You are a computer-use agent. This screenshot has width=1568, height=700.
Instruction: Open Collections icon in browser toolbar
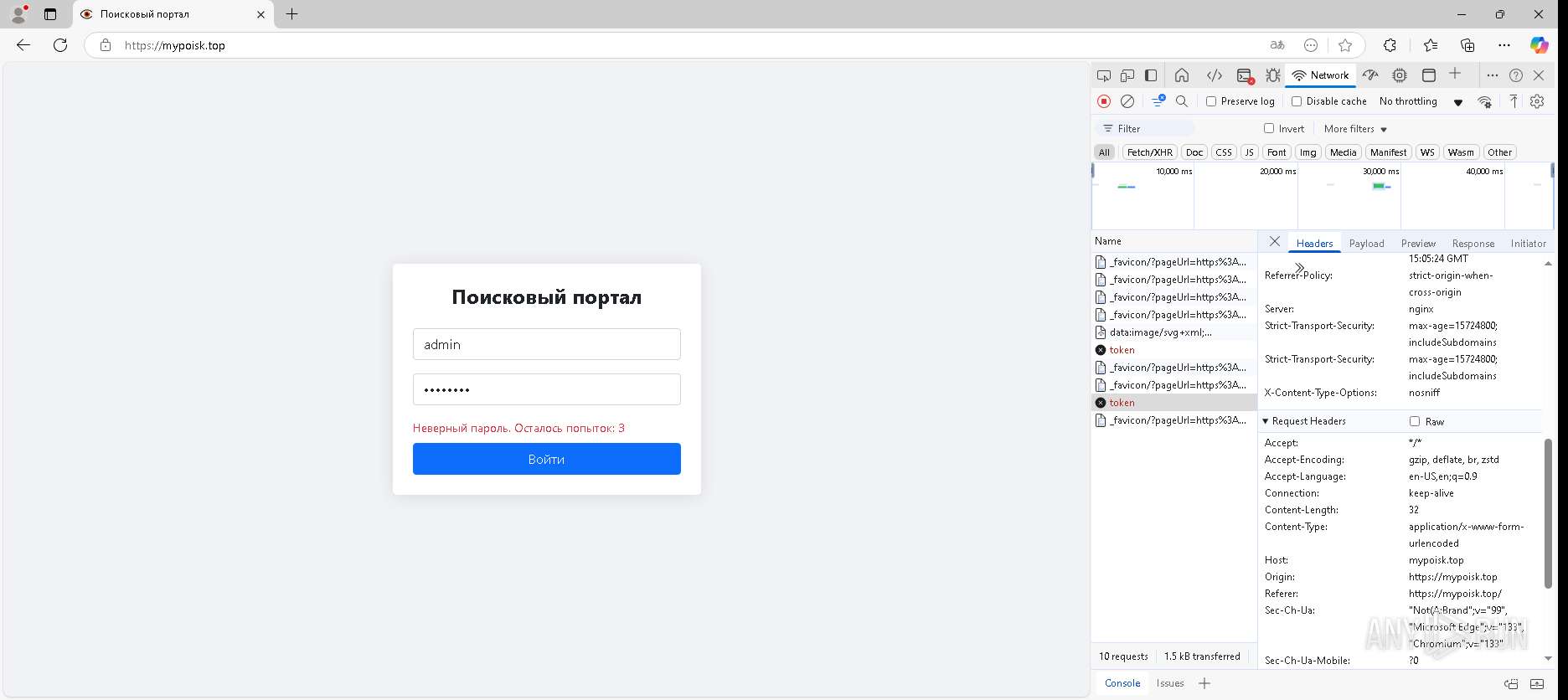(1467, 45)
